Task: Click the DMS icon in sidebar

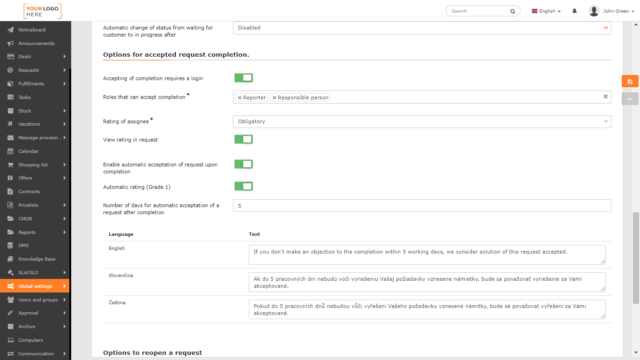Action: point(11,246)
